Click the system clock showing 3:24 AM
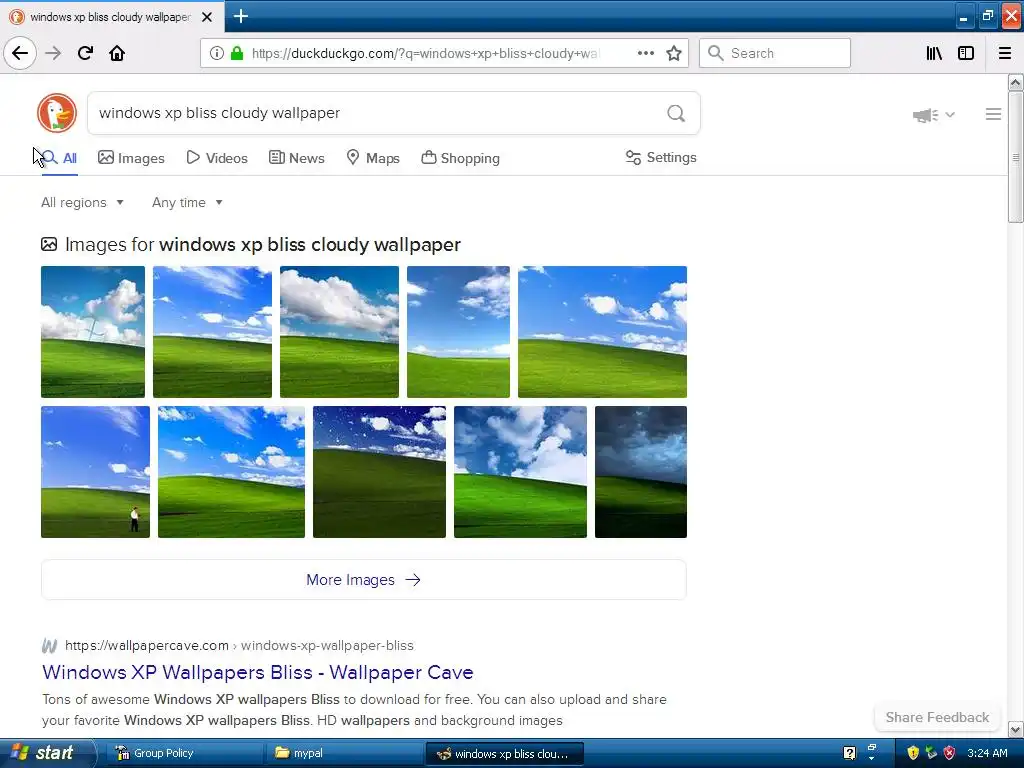 click(987, 753)
